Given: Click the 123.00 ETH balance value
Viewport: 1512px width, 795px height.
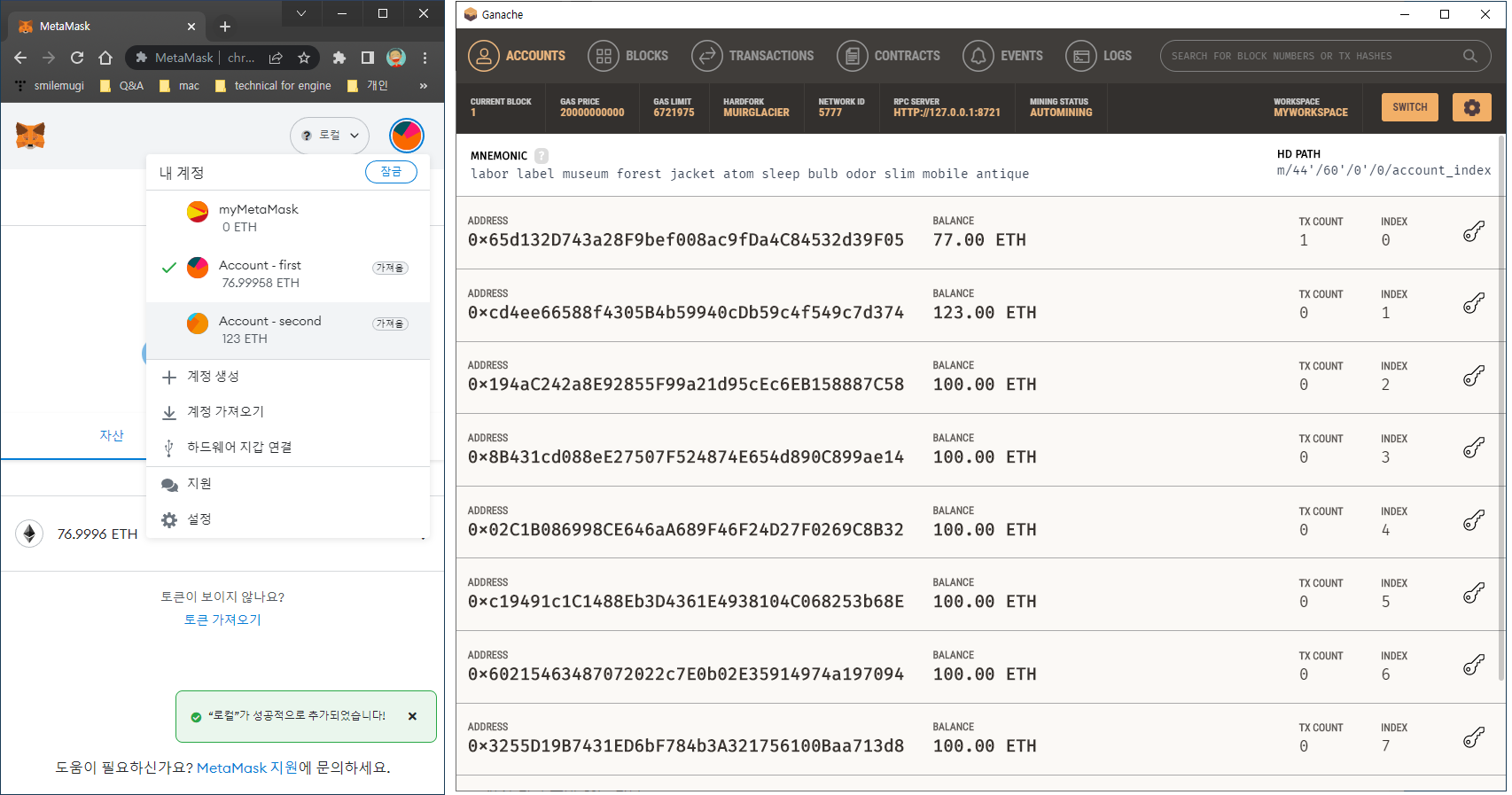Looking at the screenshot, I should (x=985, y=312).
